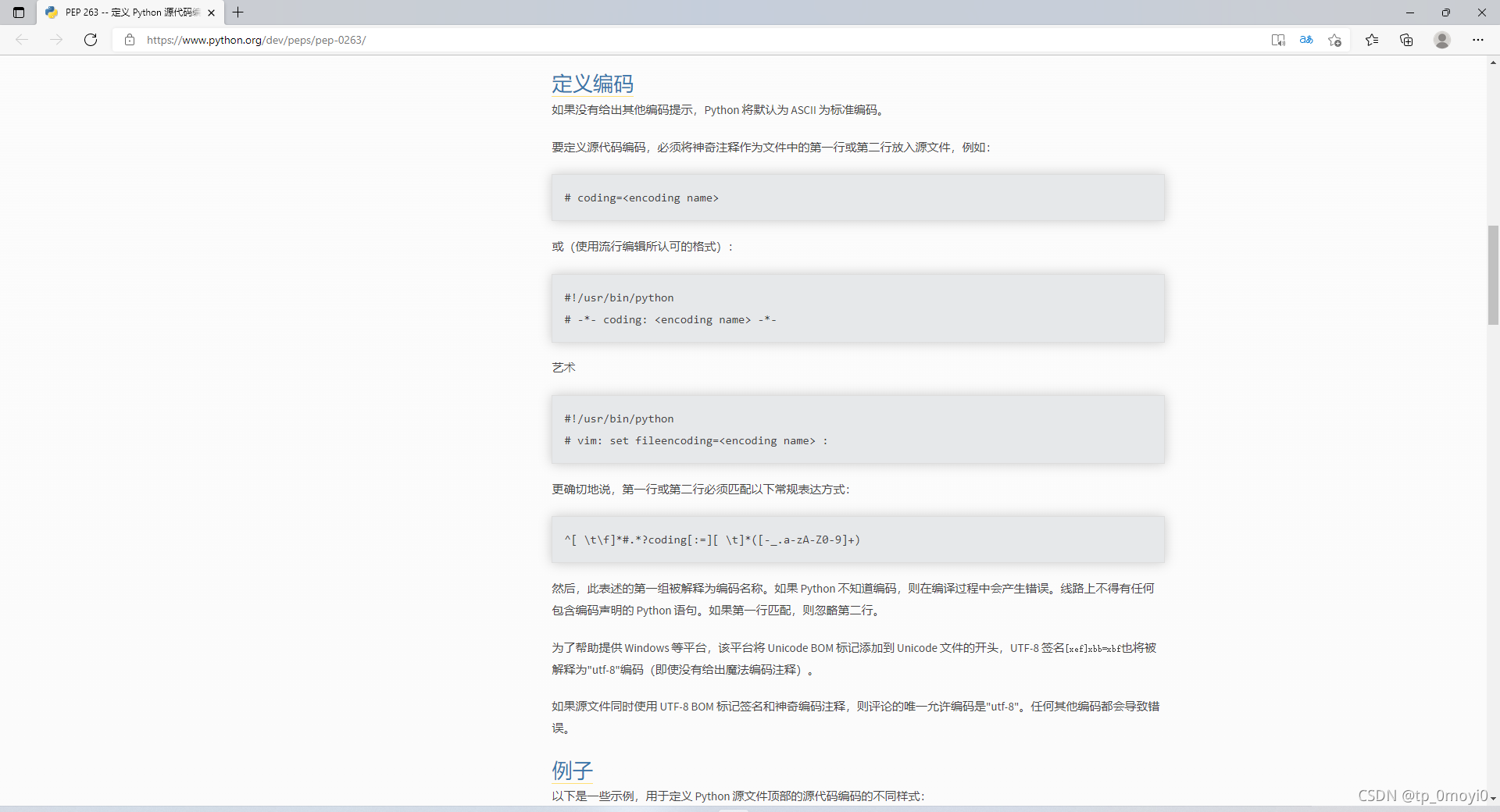Image resolution: width=1500 pixels, height=812 pixels.
Task: Open the Favorites list
Action: [1373, 40]
